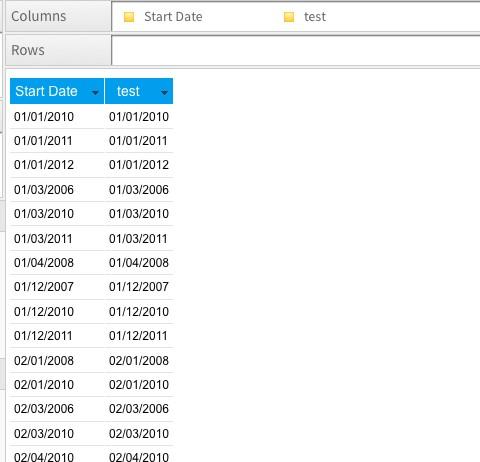
Task: Click the yellow icon beside test field
Action: 289,17
